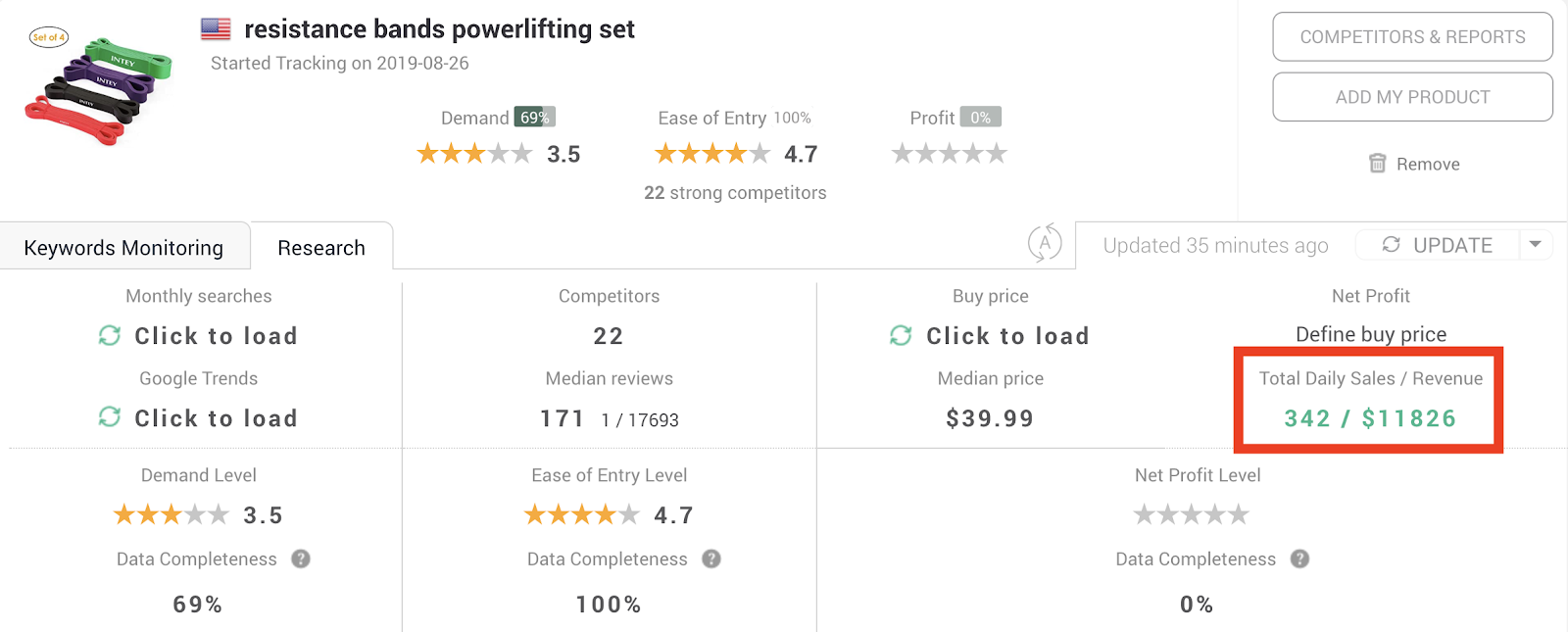Click refresh icon beside Monthly searches

point(110,336)
